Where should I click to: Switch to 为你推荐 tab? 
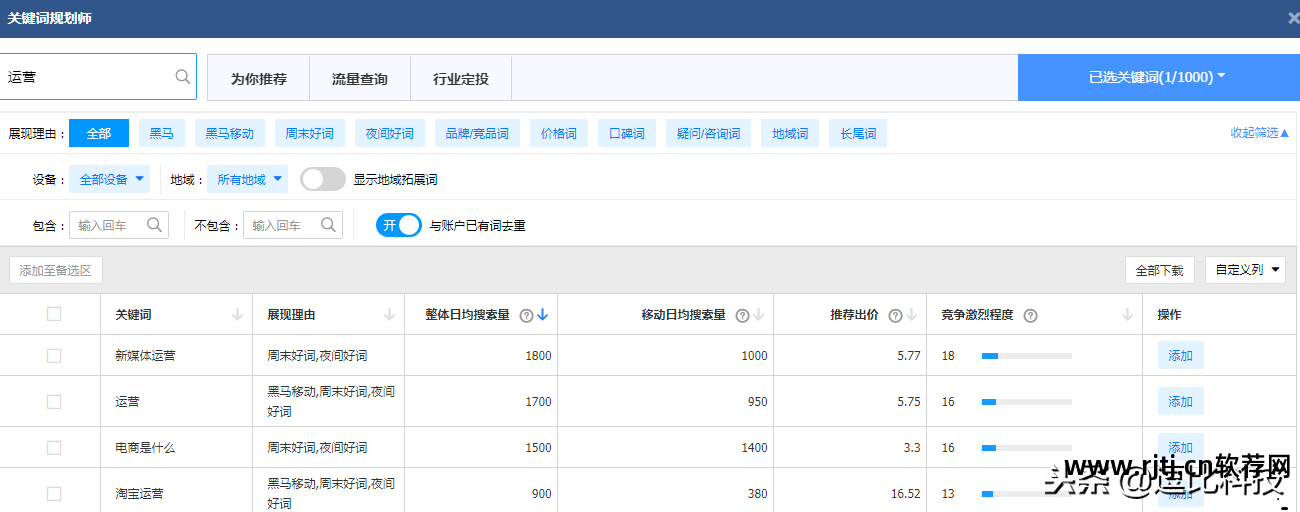259,78
